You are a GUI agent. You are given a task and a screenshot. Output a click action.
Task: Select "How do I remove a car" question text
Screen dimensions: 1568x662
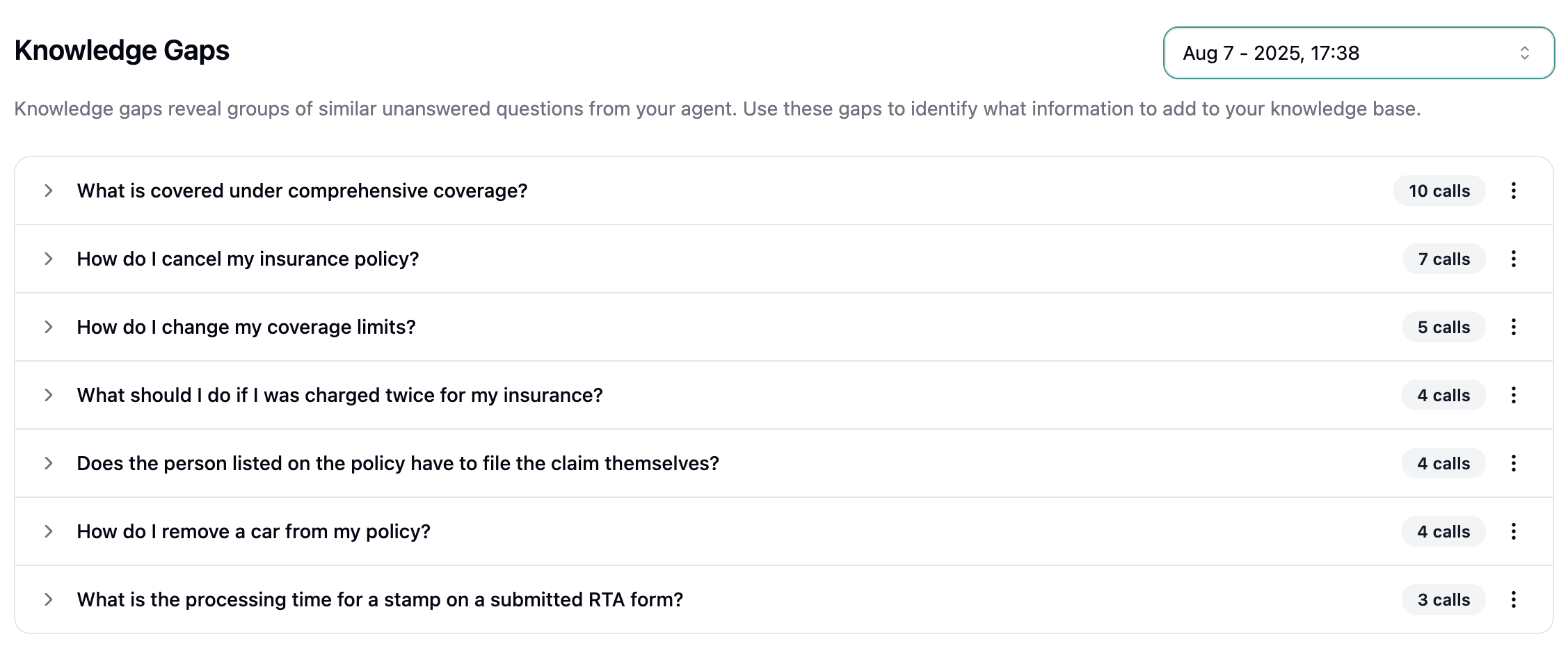pyautogui.click(x=253, y=531)
